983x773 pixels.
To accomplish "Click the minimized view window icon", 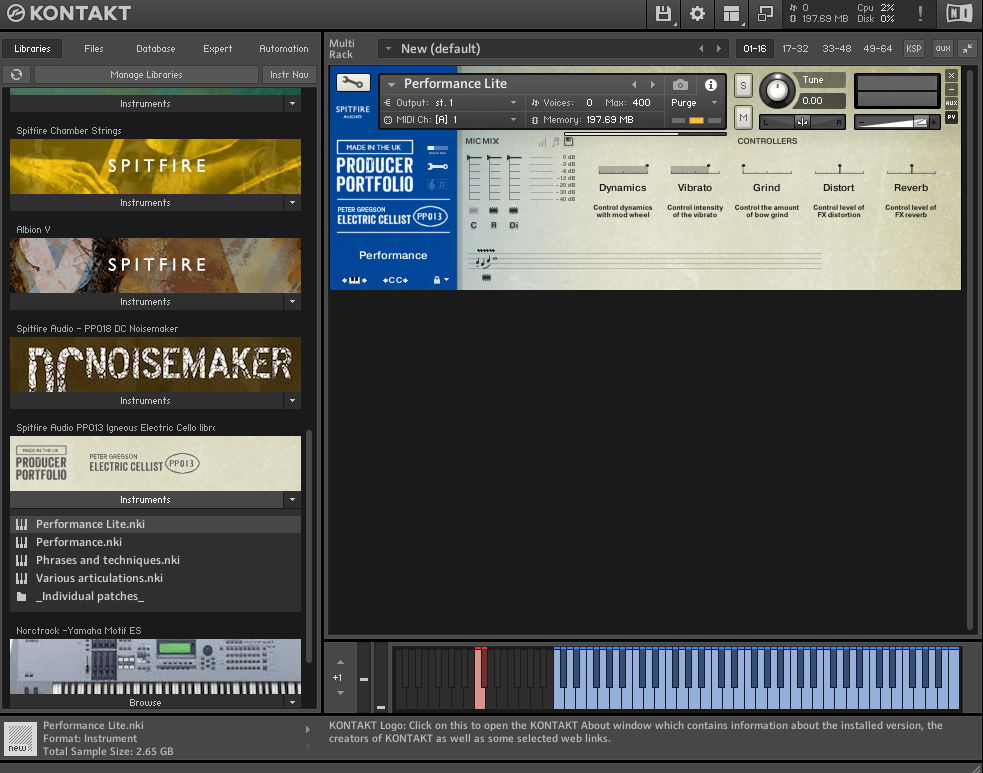I will coord(765,14).
